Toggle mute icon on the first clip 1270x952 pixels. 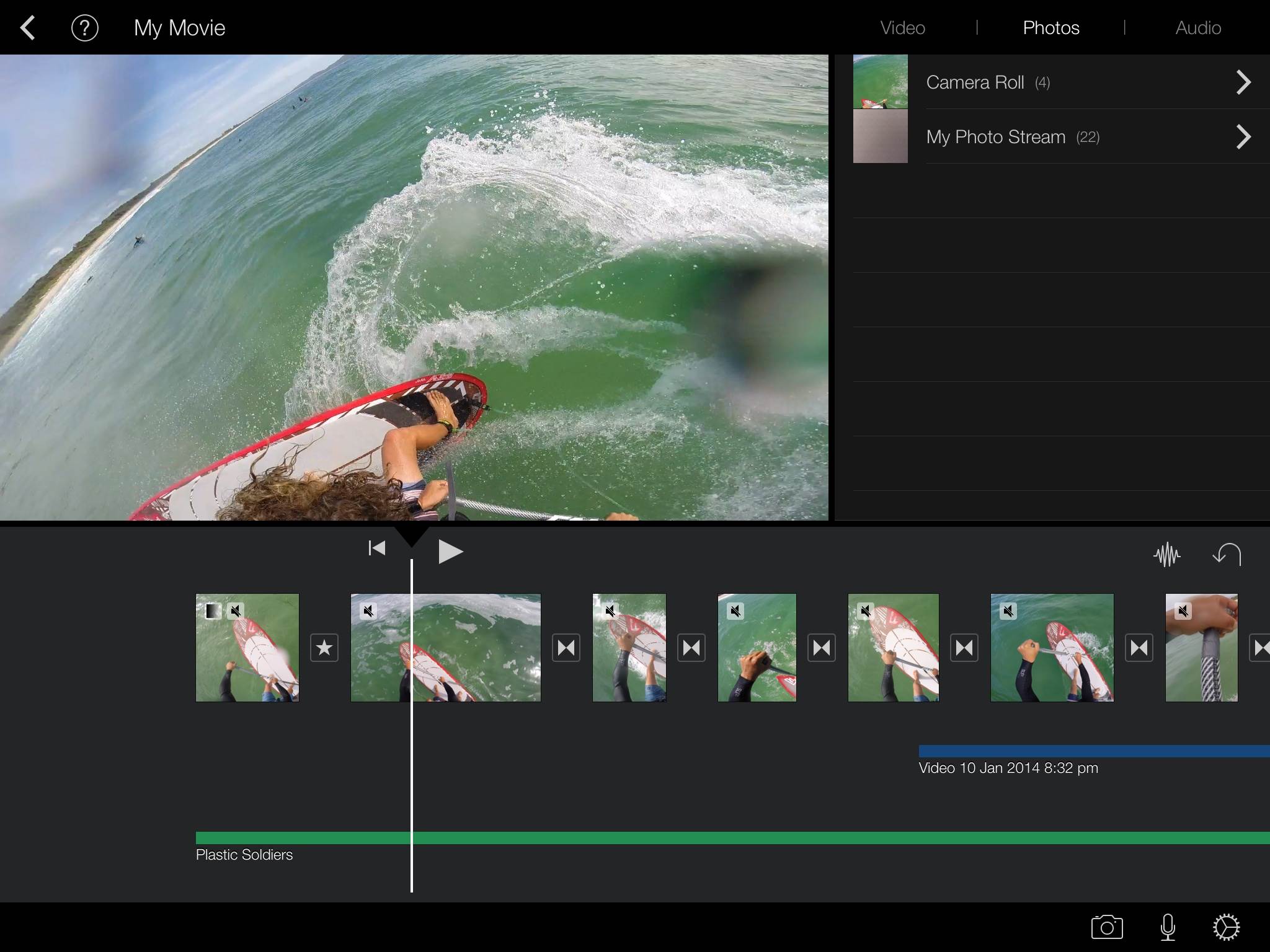pyautogui.click(x=236, y=611)
